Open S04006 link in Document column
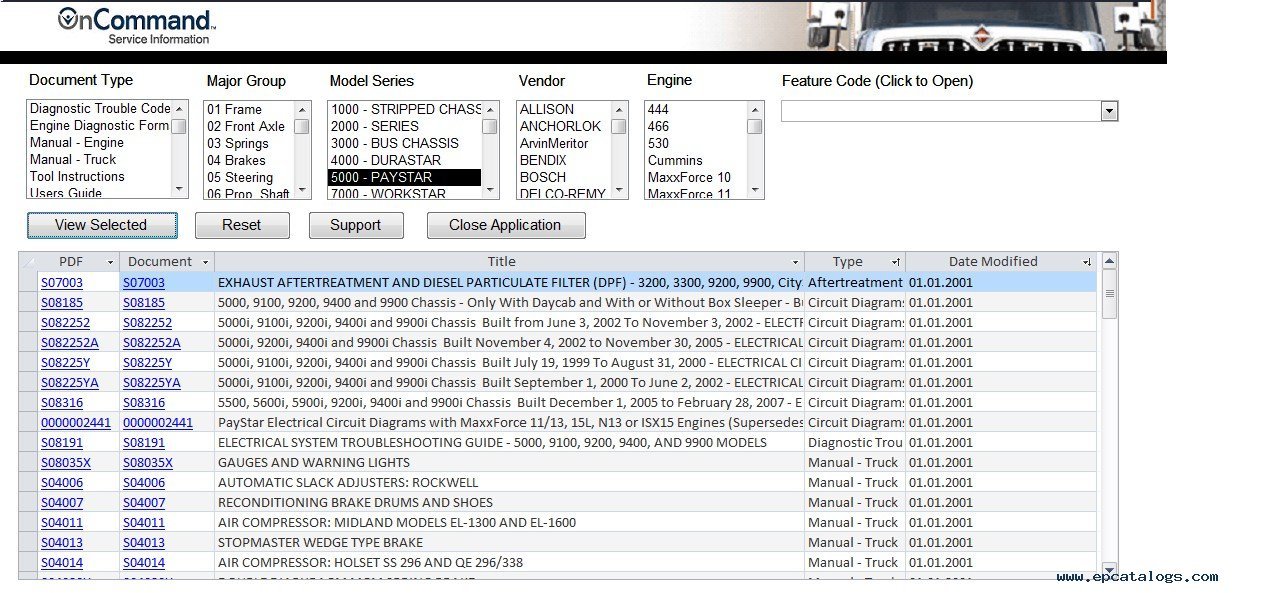 click(144, 483)
